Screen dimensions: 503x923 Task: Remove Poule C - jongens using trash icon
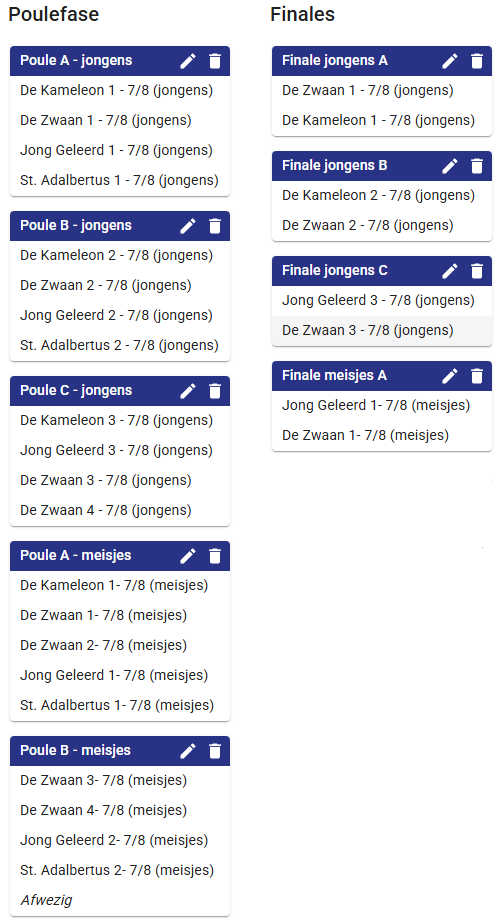[x=215, y=390]
